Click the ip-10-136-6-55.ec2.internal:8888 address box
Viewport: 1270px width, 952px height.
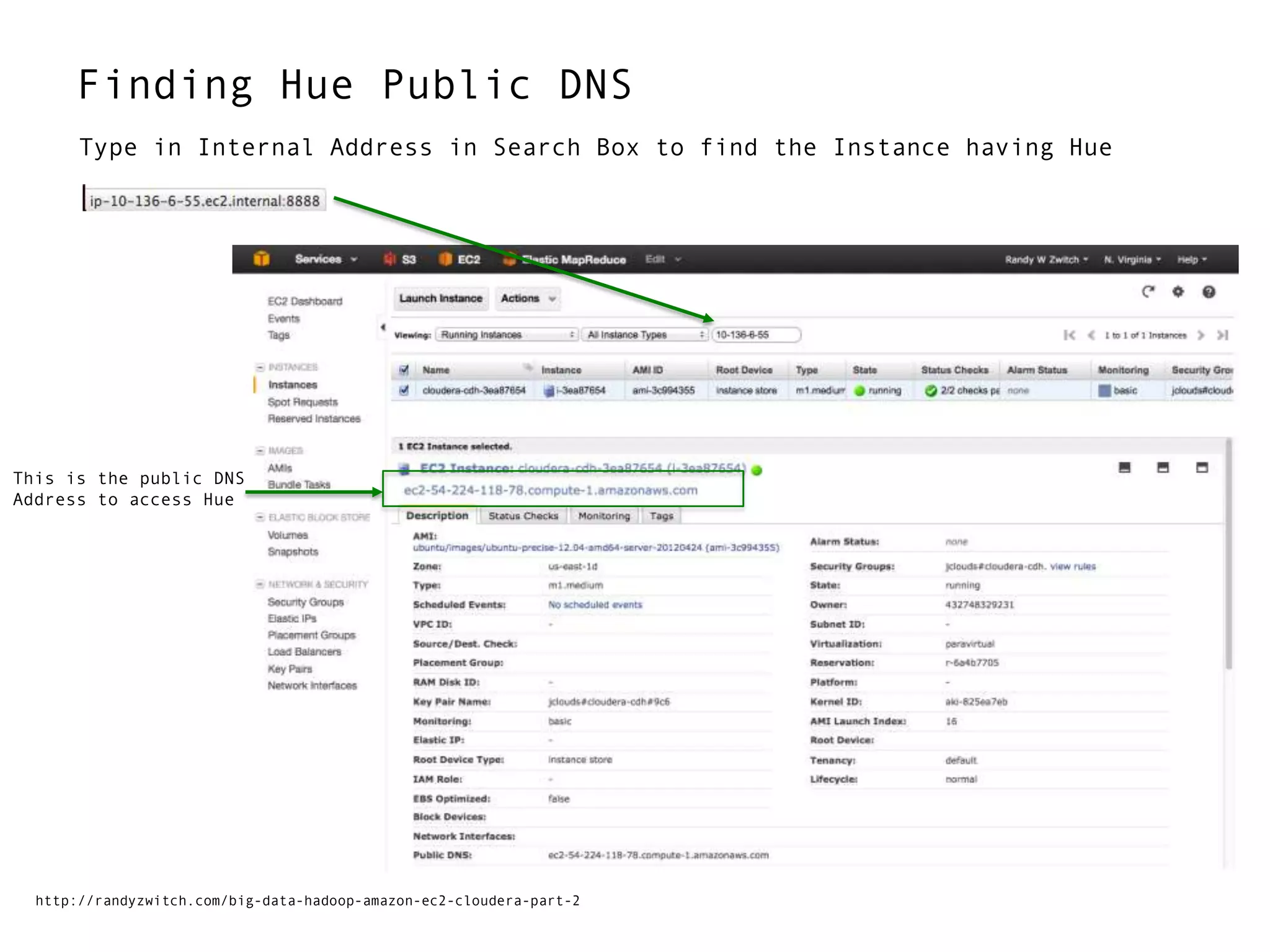205,200
